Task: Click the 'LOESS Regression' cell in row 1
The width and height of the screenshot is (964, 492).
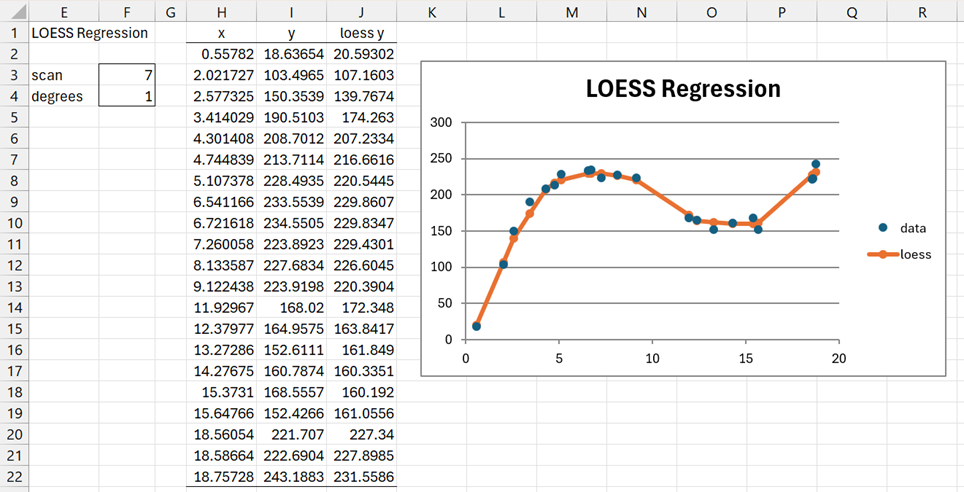Action: point(89,33)
